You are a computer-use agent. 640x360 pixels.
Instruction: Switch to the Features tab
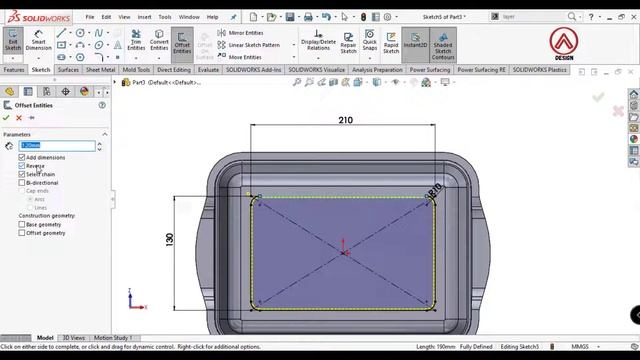click(x=14, y=70)
